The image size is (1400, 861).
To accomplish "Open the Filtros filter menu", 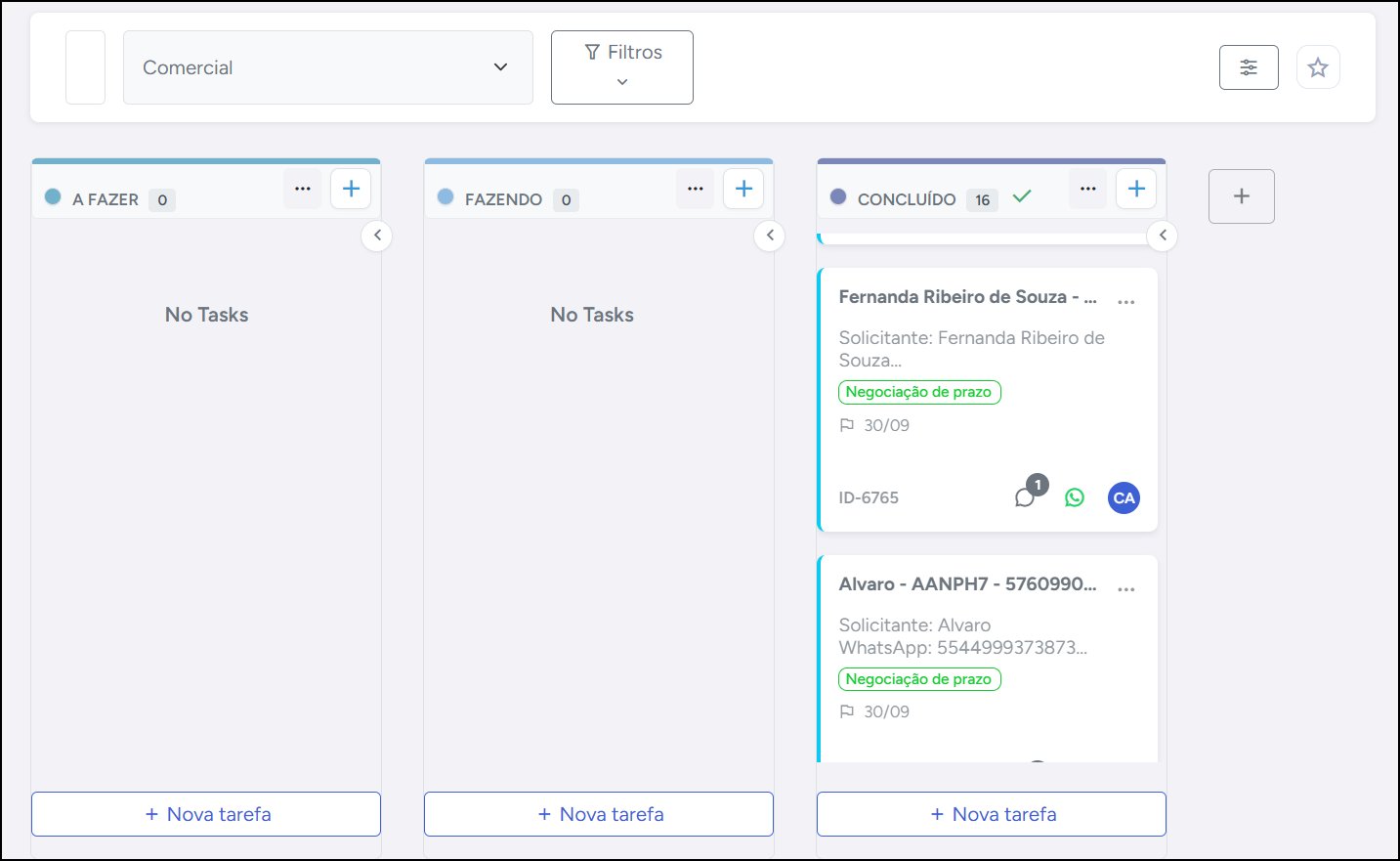I will tap(622, 67).
